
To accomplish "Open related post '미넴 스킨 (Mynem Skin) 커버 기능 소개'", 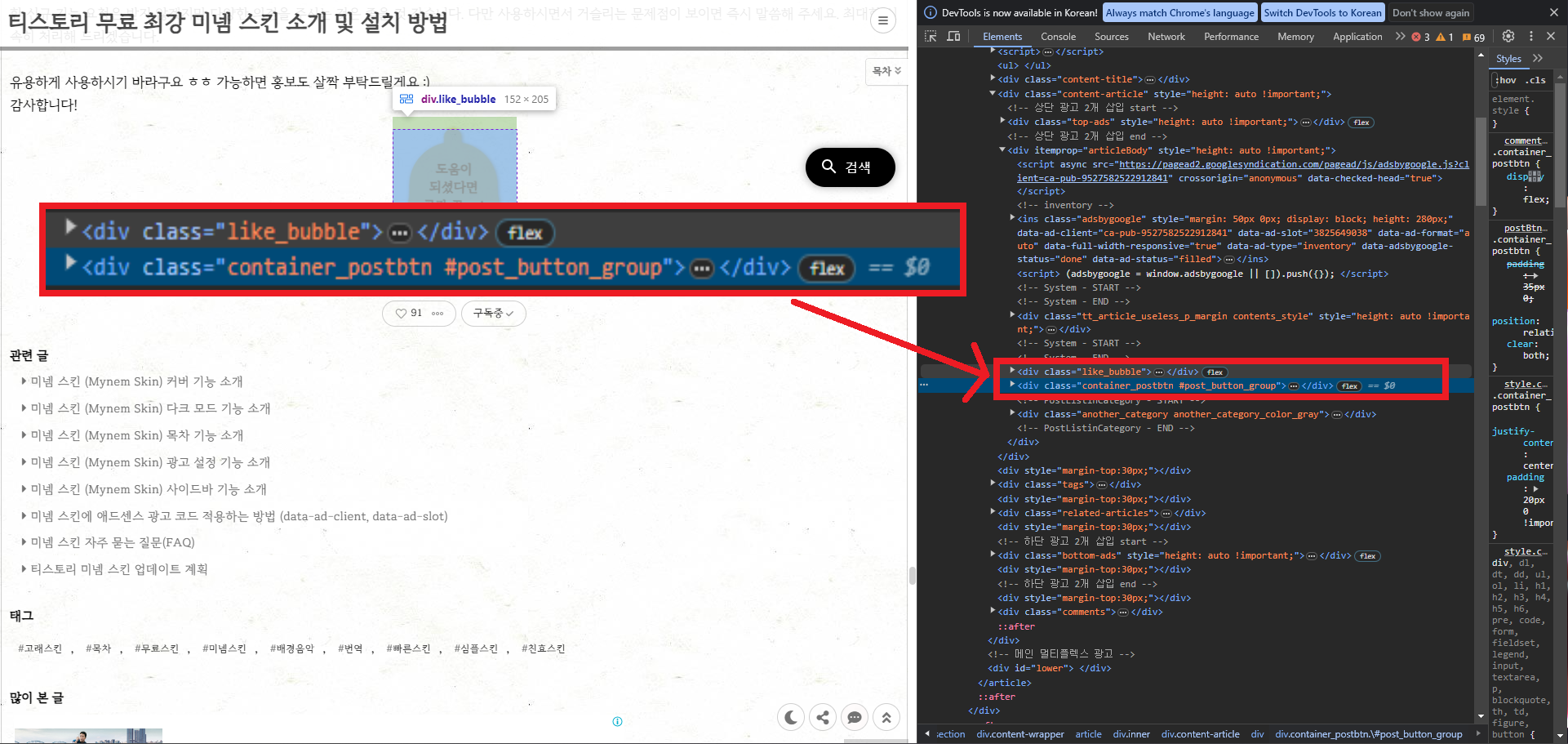I will [x=136, y=381].
